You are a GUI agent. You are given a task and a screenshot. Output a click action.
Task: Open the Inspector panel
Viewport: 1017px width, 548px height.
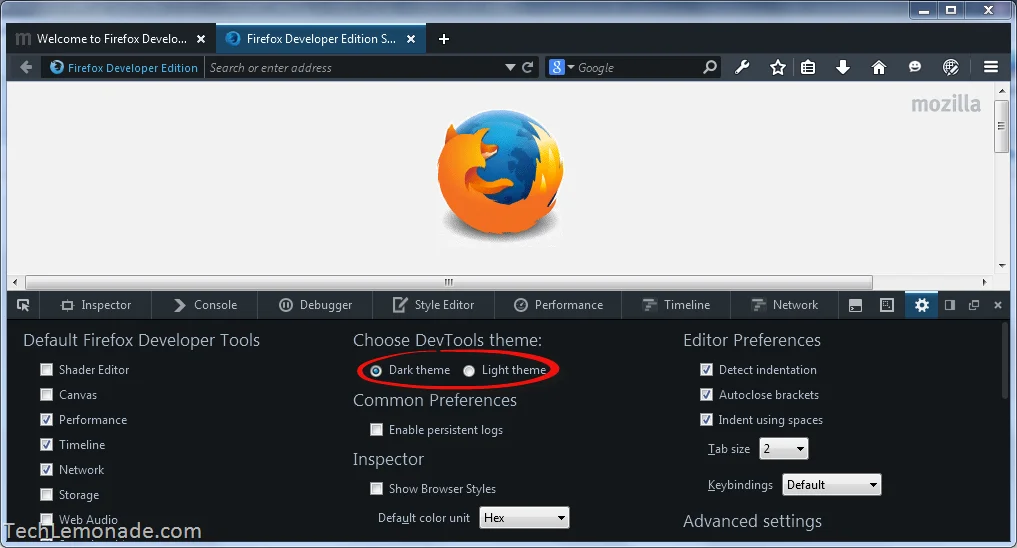(96, 305)
